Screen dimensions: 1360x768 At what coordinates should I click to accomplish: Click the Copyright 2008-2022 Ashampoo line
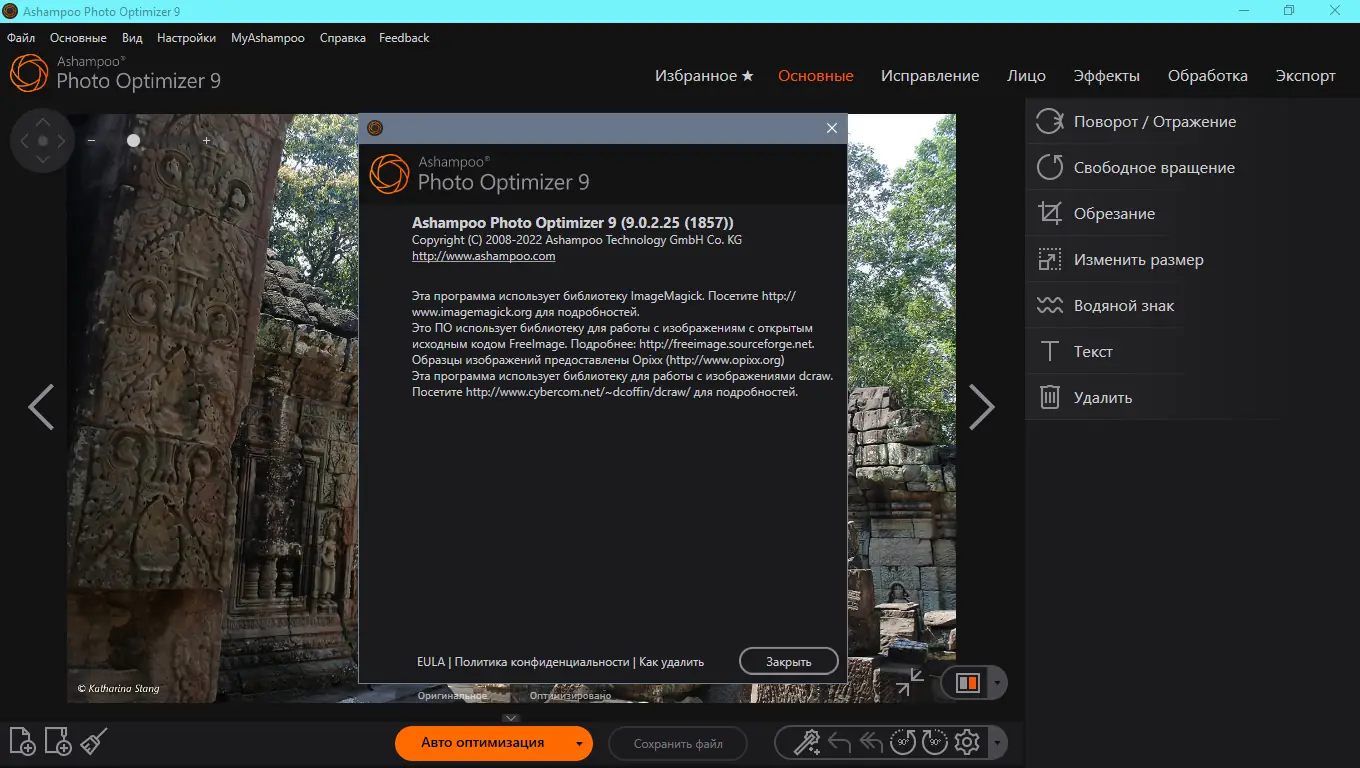(577, 240)
